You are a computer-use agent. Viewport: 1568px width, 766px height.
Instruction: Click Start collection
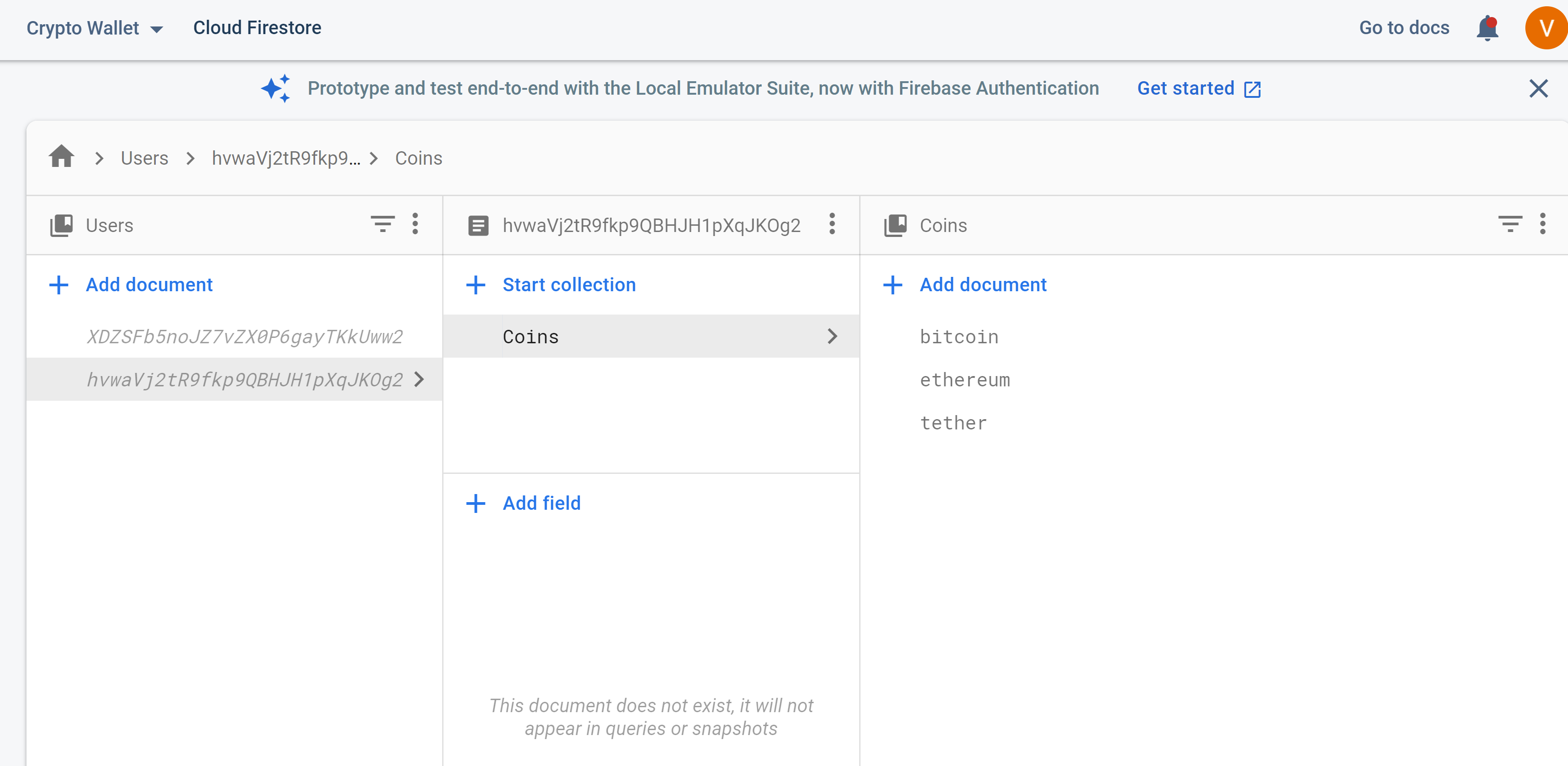pos(568,285)
